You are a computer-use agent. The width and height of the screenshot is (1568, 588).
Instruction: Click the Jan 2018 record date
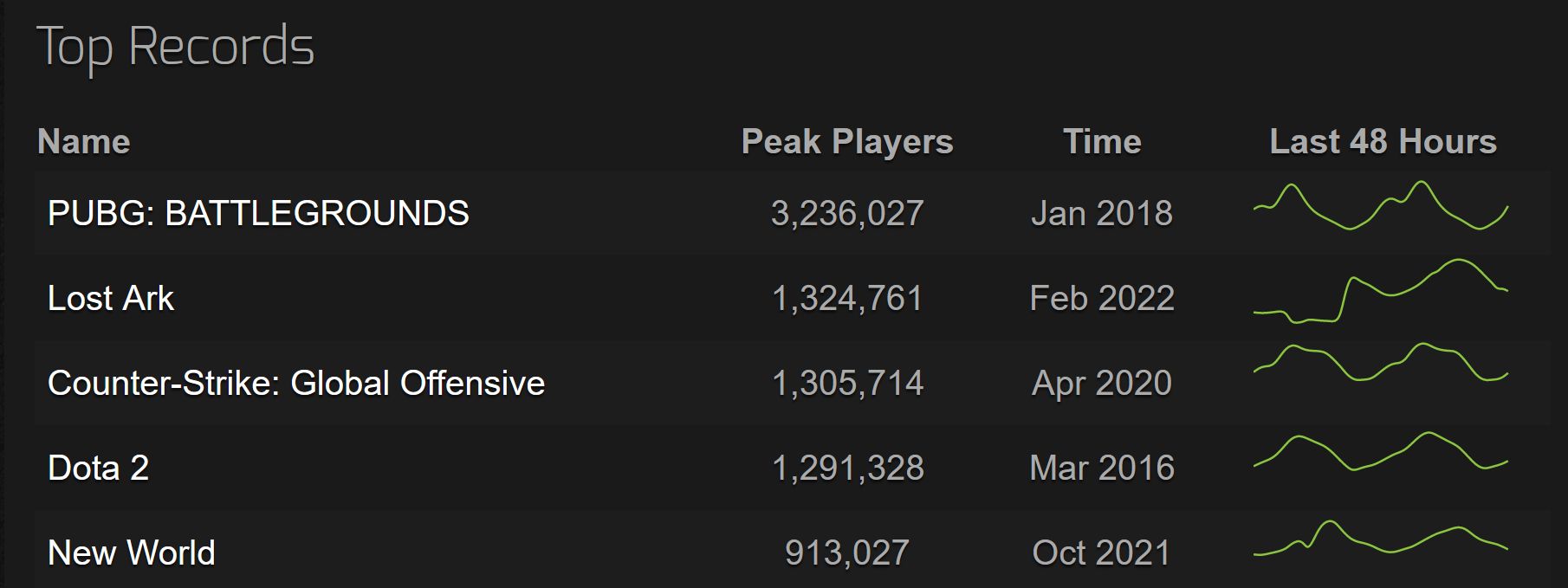1104,213
